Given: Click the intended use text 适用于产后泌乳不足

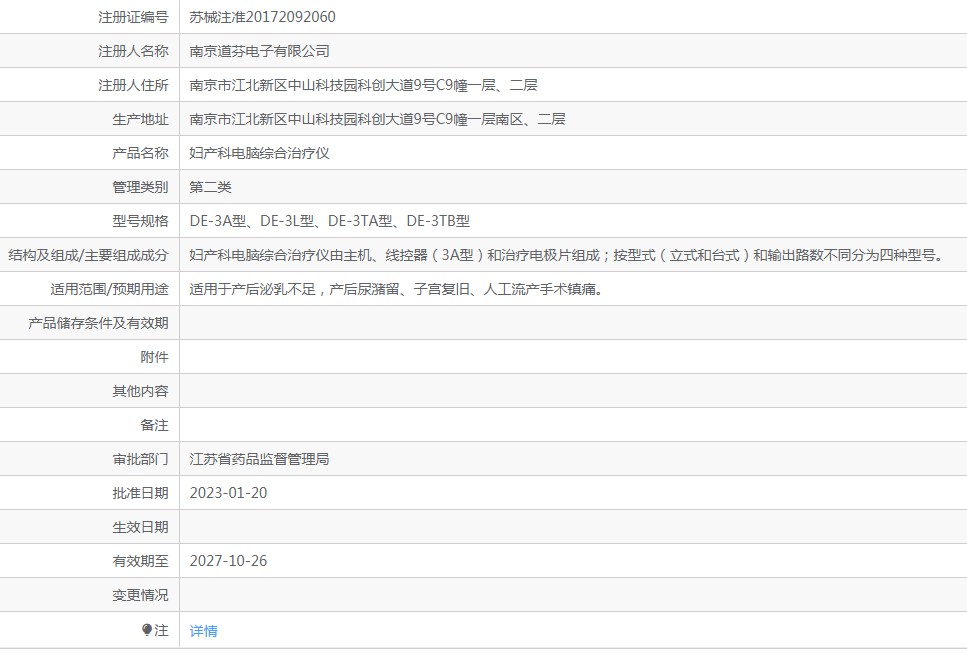Looking at the screenshot, I should (252, 289).
